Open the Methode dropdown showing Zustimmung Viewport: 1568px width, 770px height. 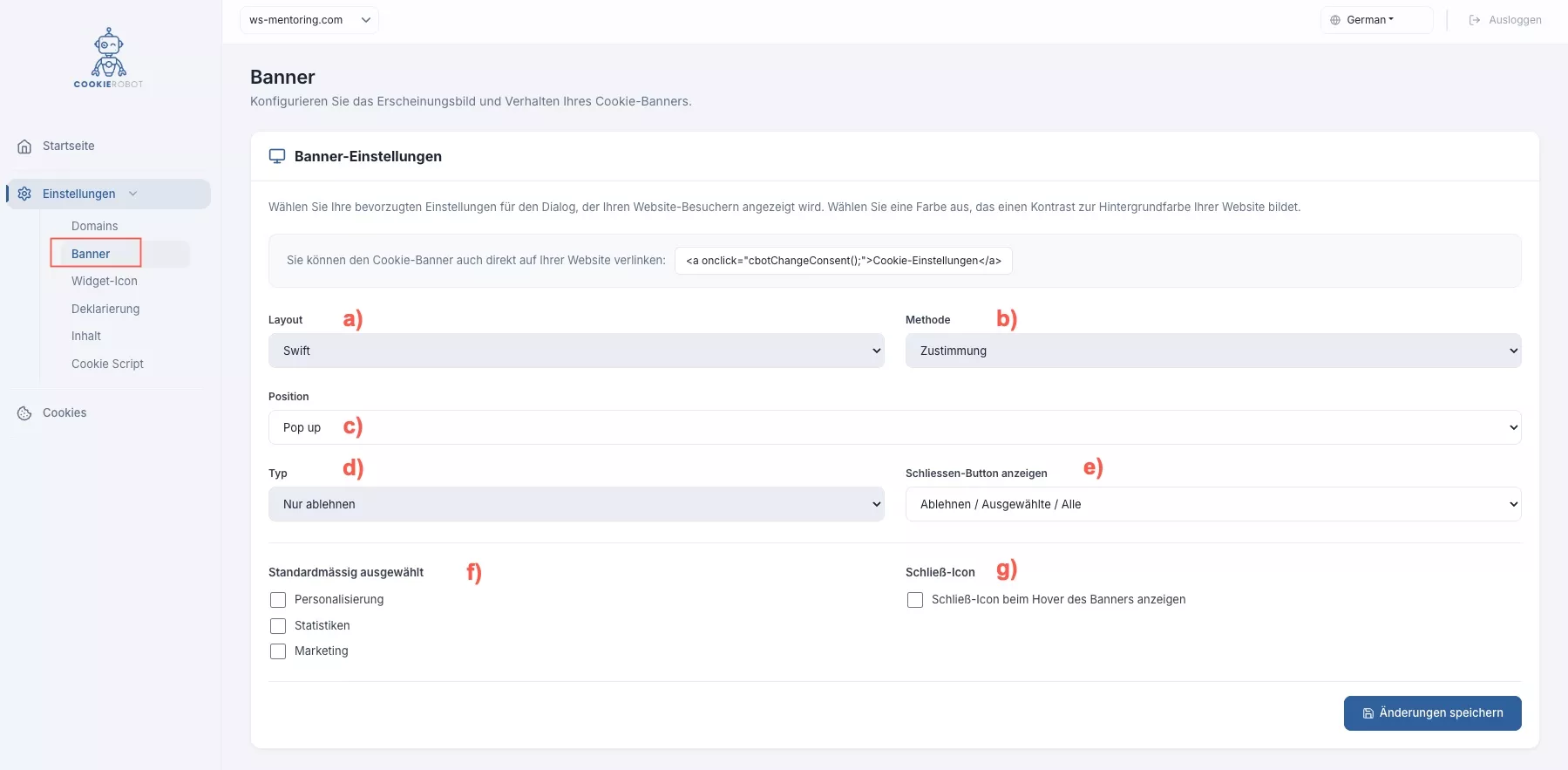click(x=1212, y=351)
